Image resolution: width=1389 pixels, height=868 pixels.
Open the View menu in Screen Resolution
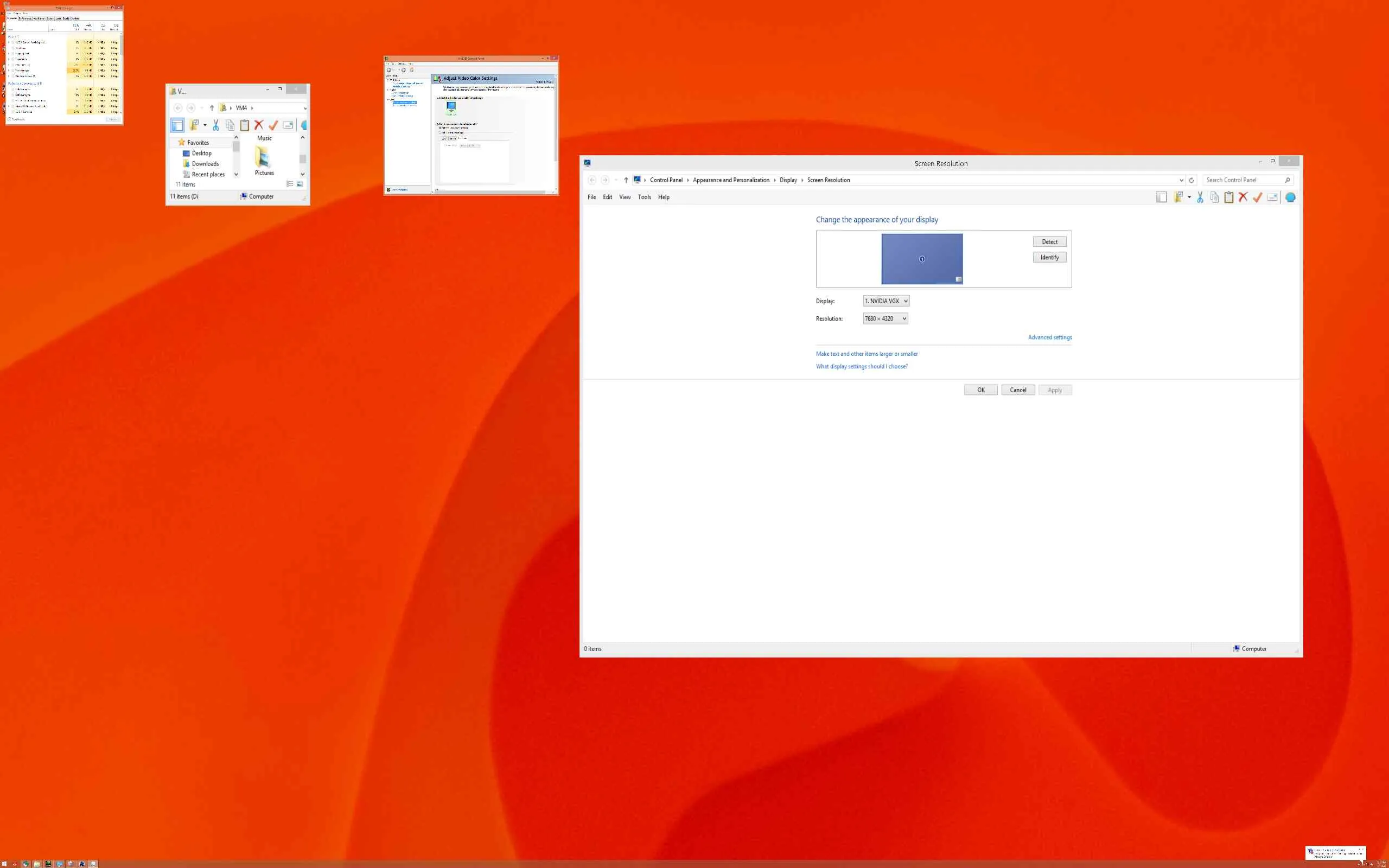[x=625, y=197]
